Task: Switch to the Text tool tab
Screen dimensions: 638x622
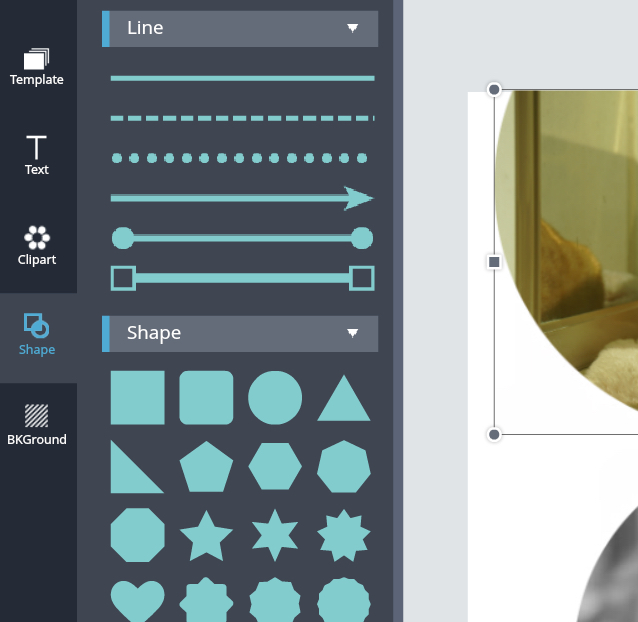Action: (x=37, y=155)
